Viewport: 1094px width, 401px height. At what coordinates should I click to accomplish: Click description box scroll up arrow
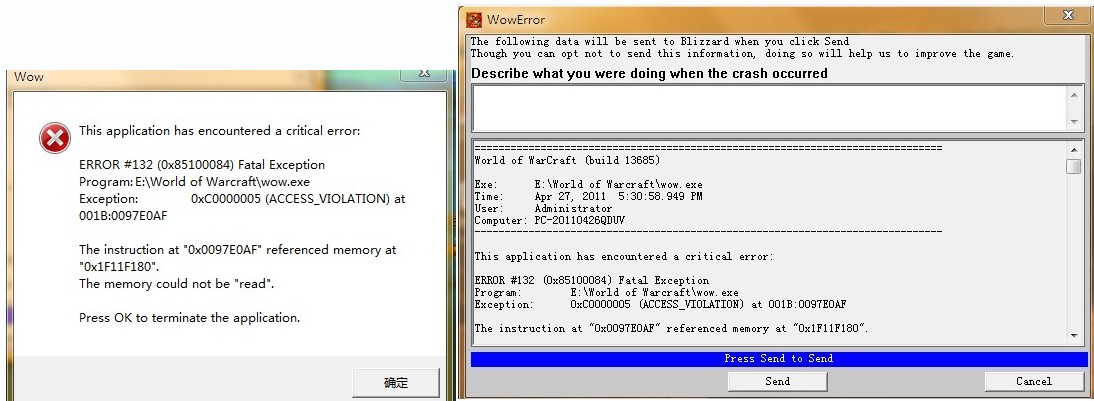point(1074,95)
